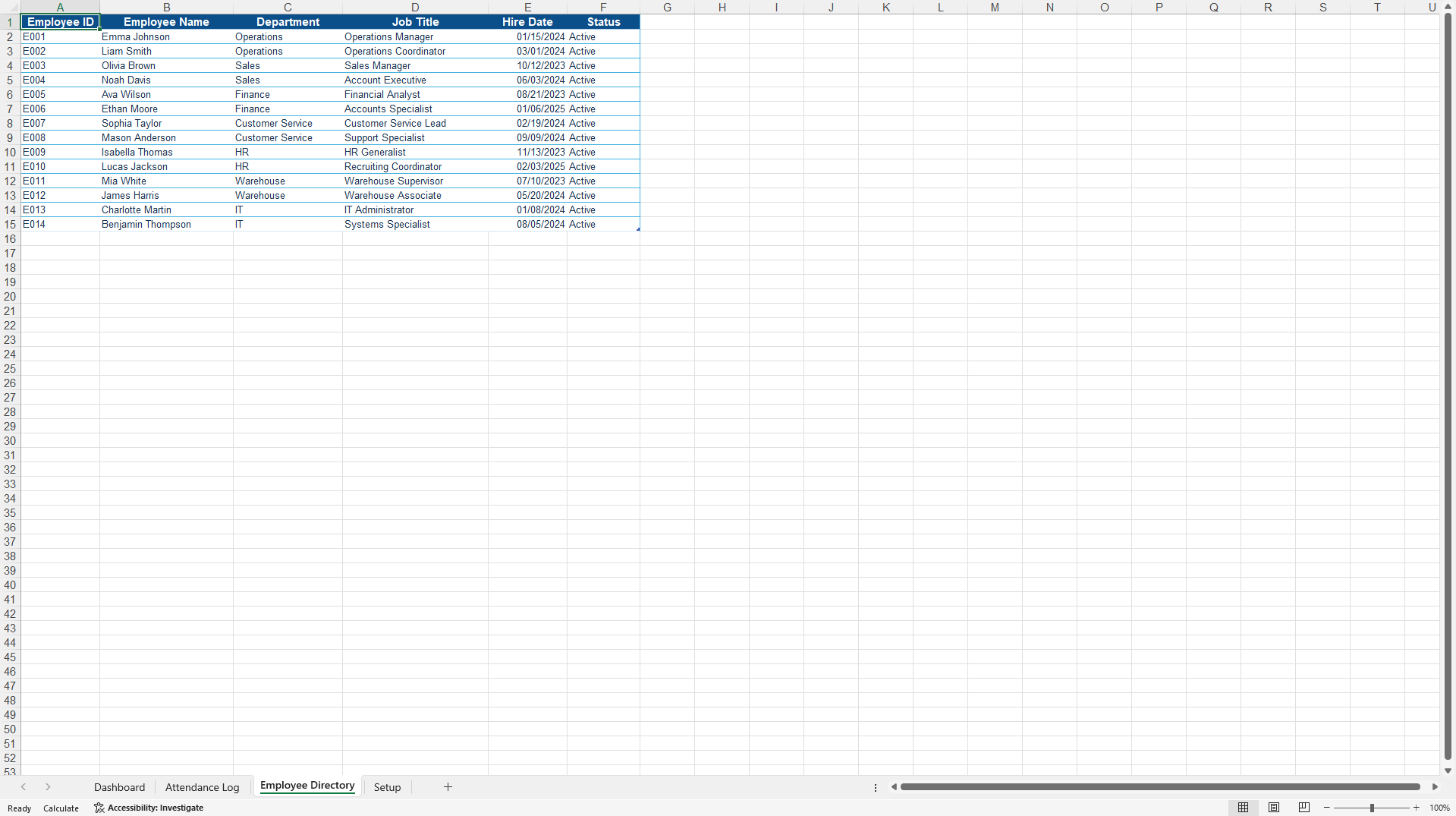Select column D header
1456x816 pixels.
click(x=415, y=7)
